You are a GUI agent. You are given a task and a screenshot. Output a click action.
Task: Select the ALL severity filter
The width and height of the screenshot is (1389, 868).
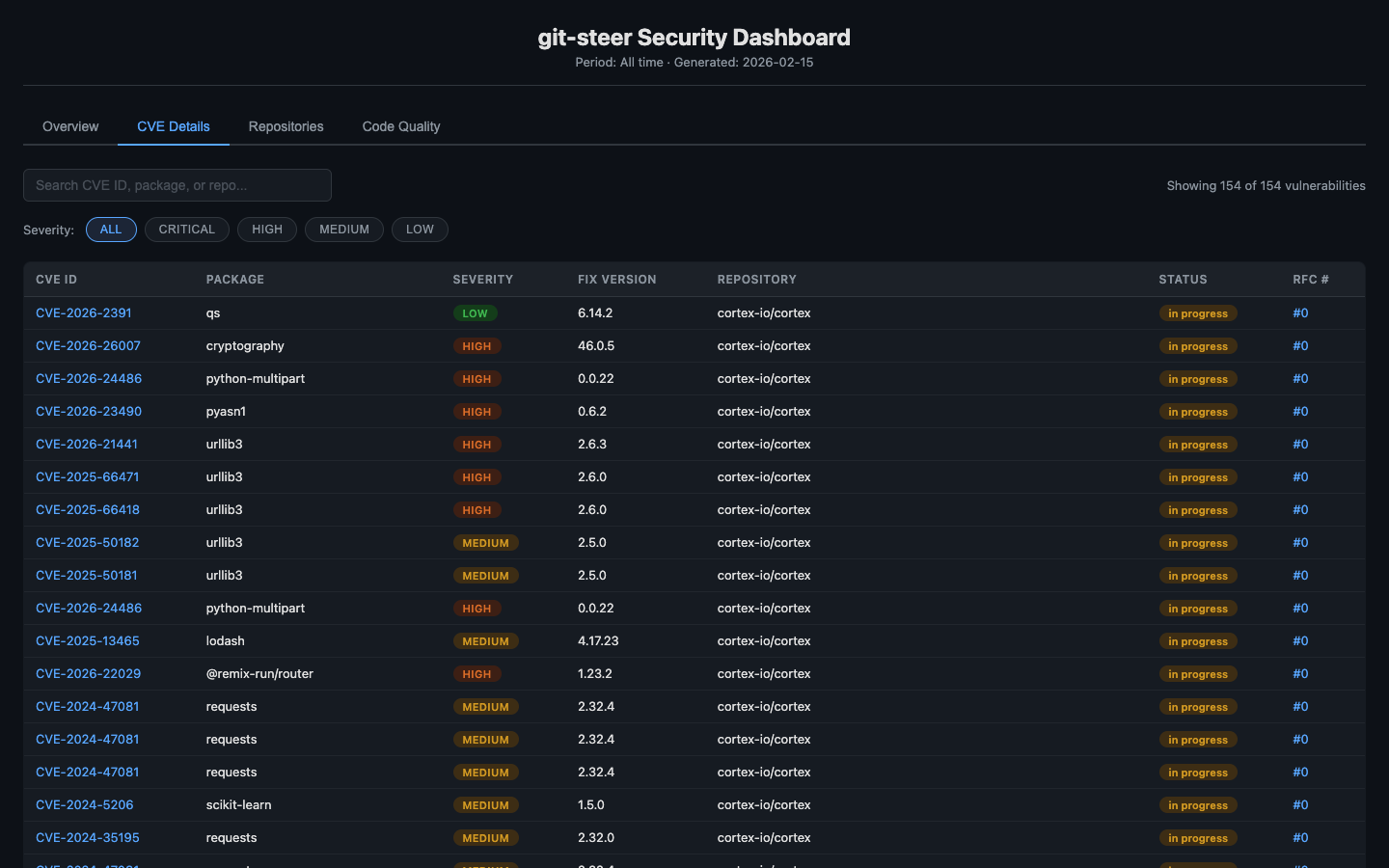111,230
